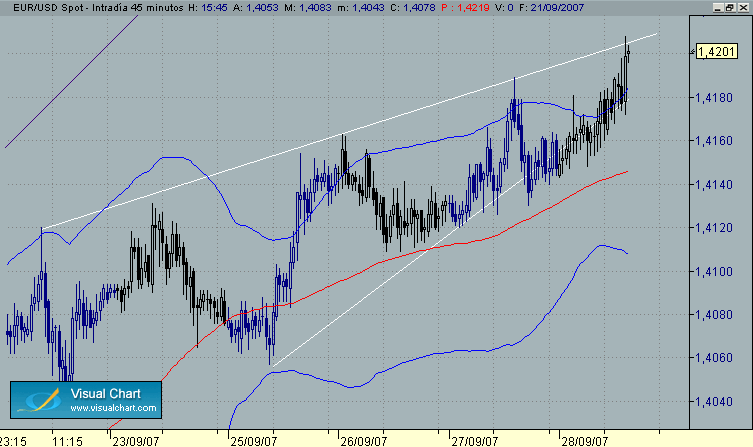The height and width of the screenshot is (447, 753).
Task: Minimize the EUR/USD chart window
Action: [718, 7]
